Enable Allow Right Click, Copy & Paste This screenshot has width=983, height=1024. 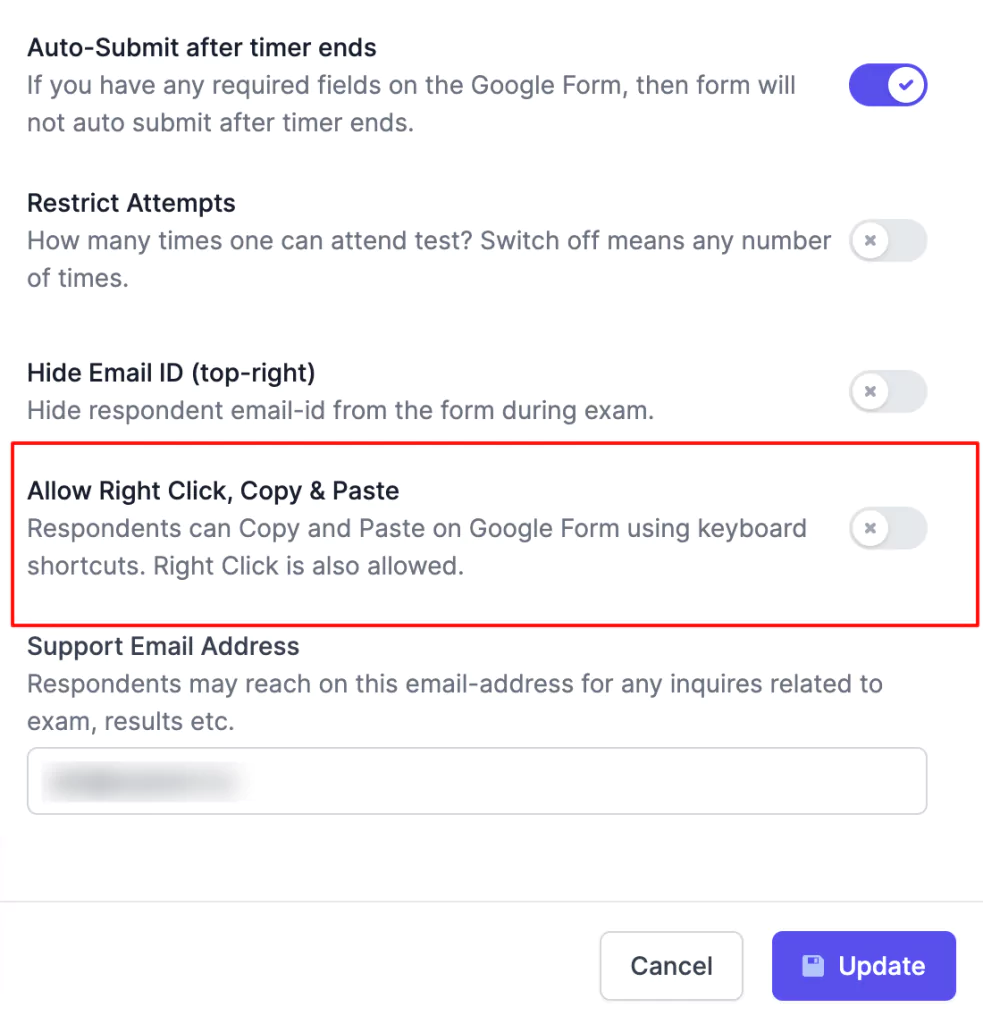[888, 528]
